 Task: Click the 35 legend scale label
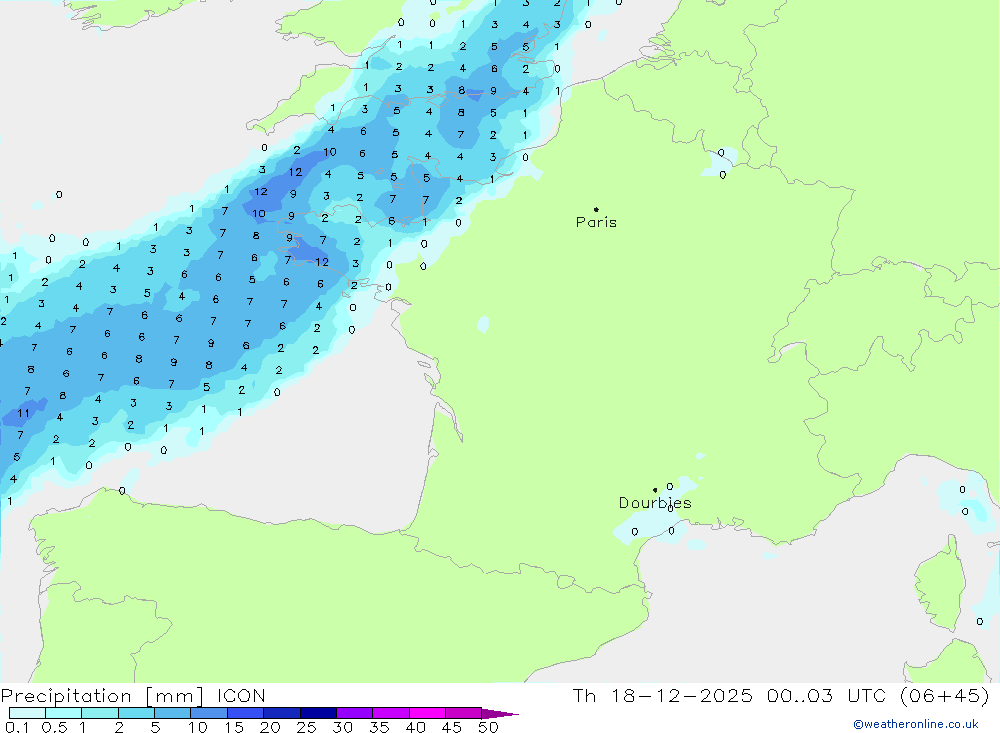point(379,727)
